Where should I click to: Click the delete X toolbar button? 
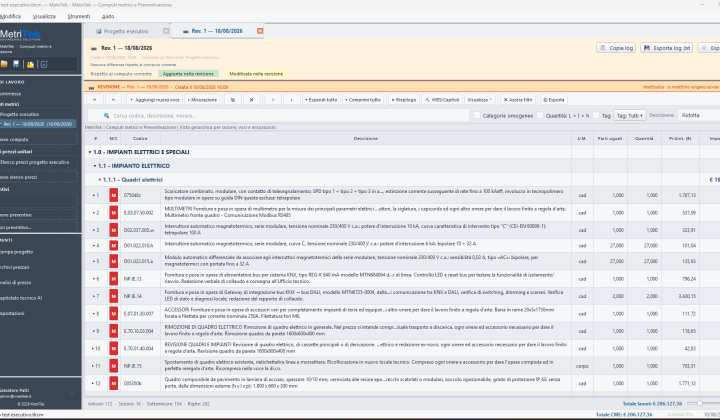click(251, 100)
